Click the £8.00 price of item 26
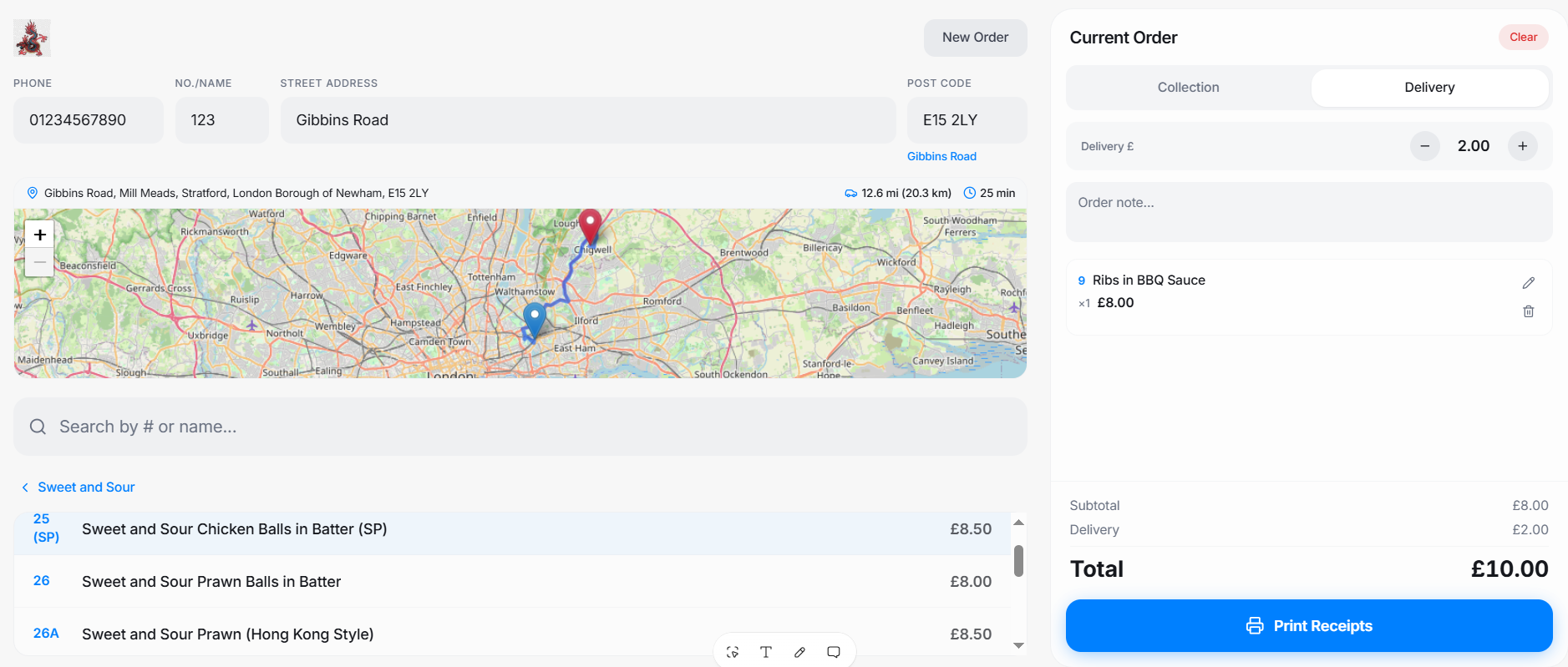1568x667 pixels. tap(971, 582)
